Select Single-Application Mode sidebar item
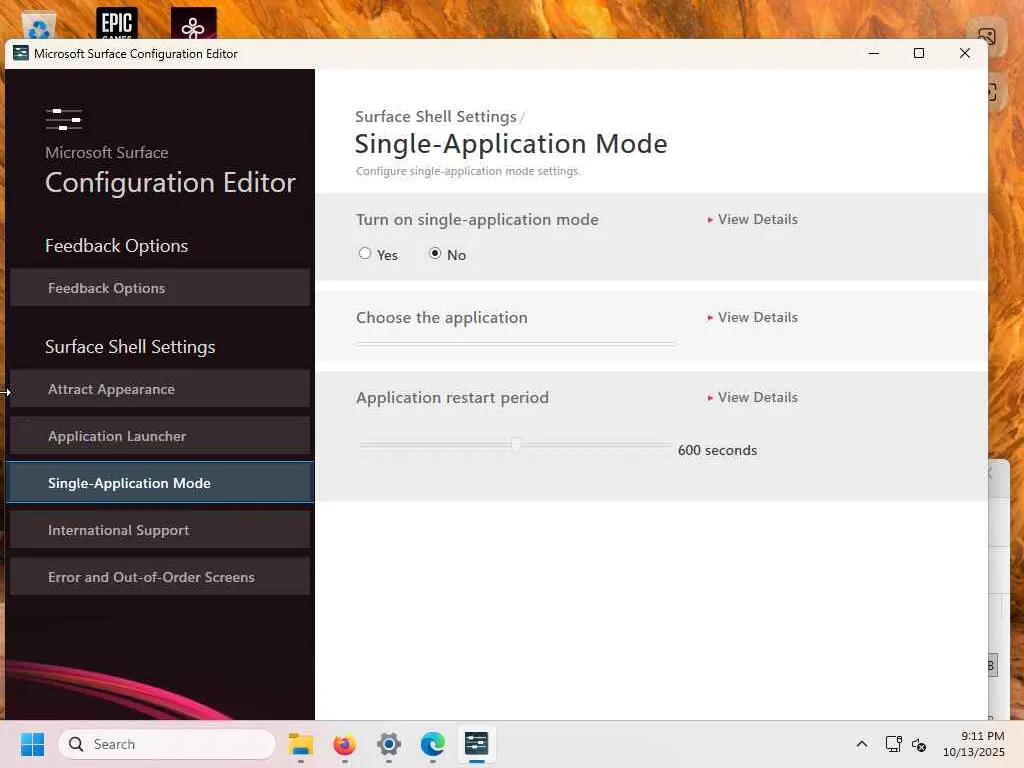 (x=160, y=483)
